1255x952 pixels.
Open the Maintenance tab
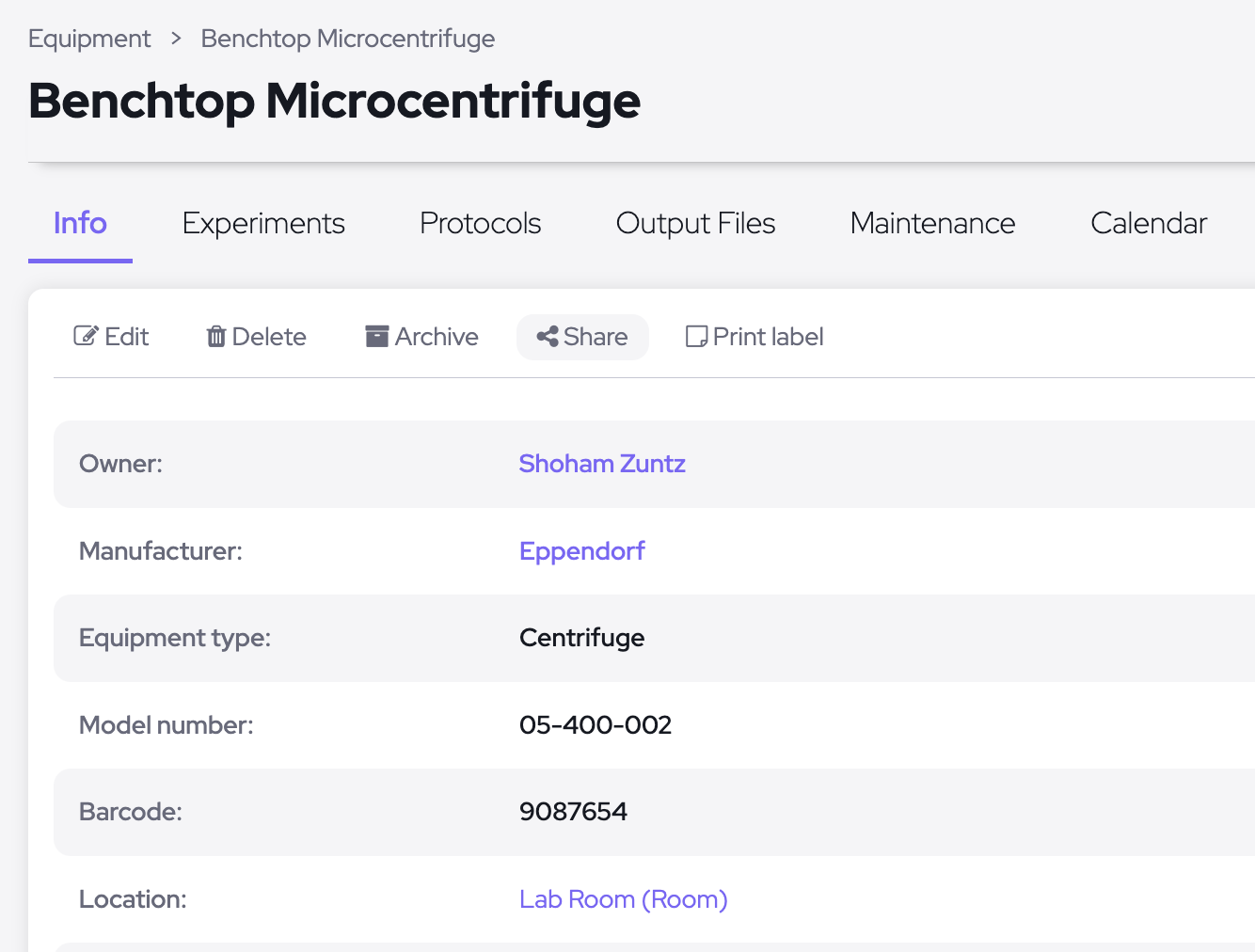tap(932, 223)
